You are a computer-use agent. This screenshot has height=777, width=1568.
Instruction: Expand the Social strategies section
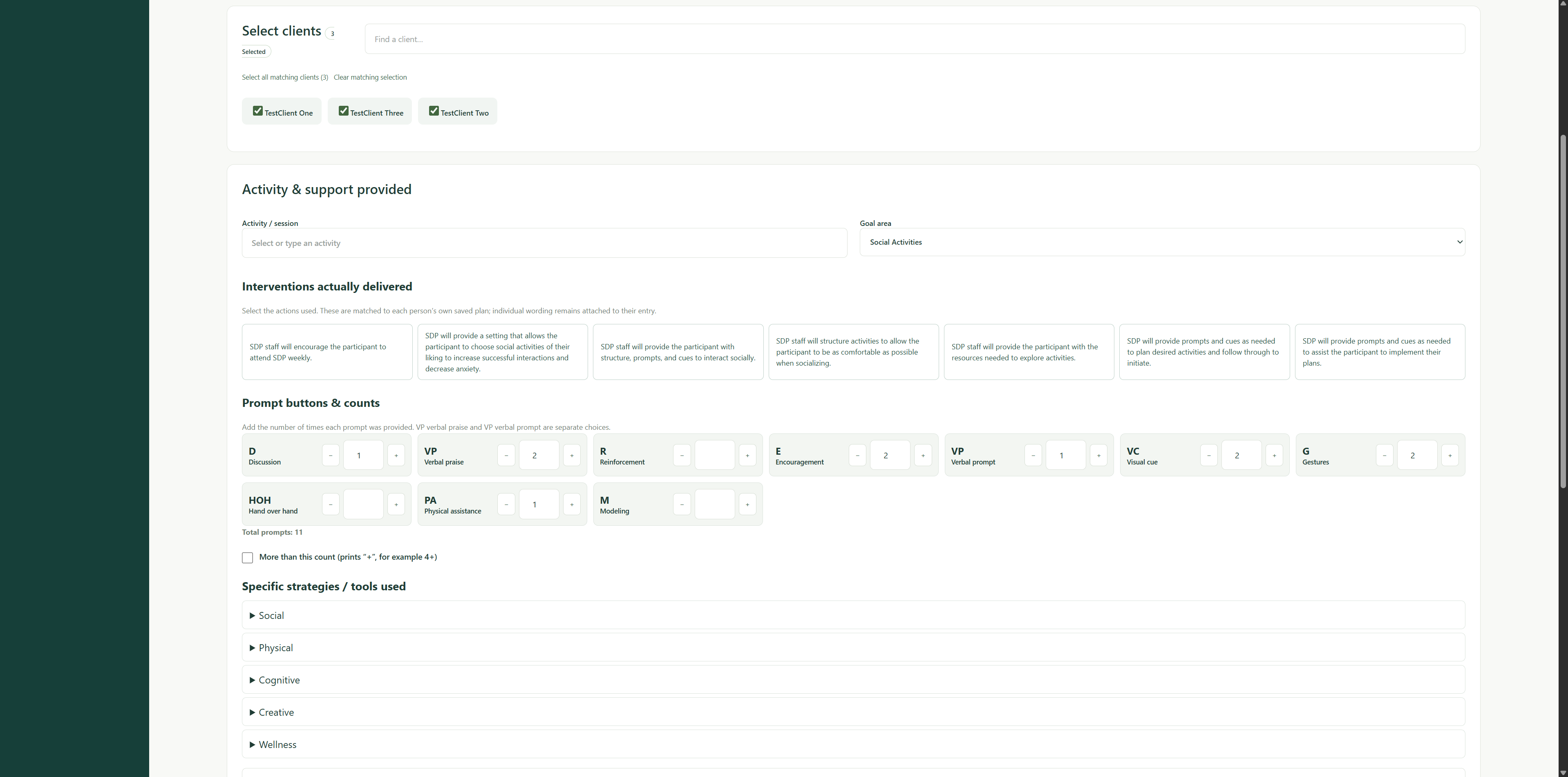(853, 615)
